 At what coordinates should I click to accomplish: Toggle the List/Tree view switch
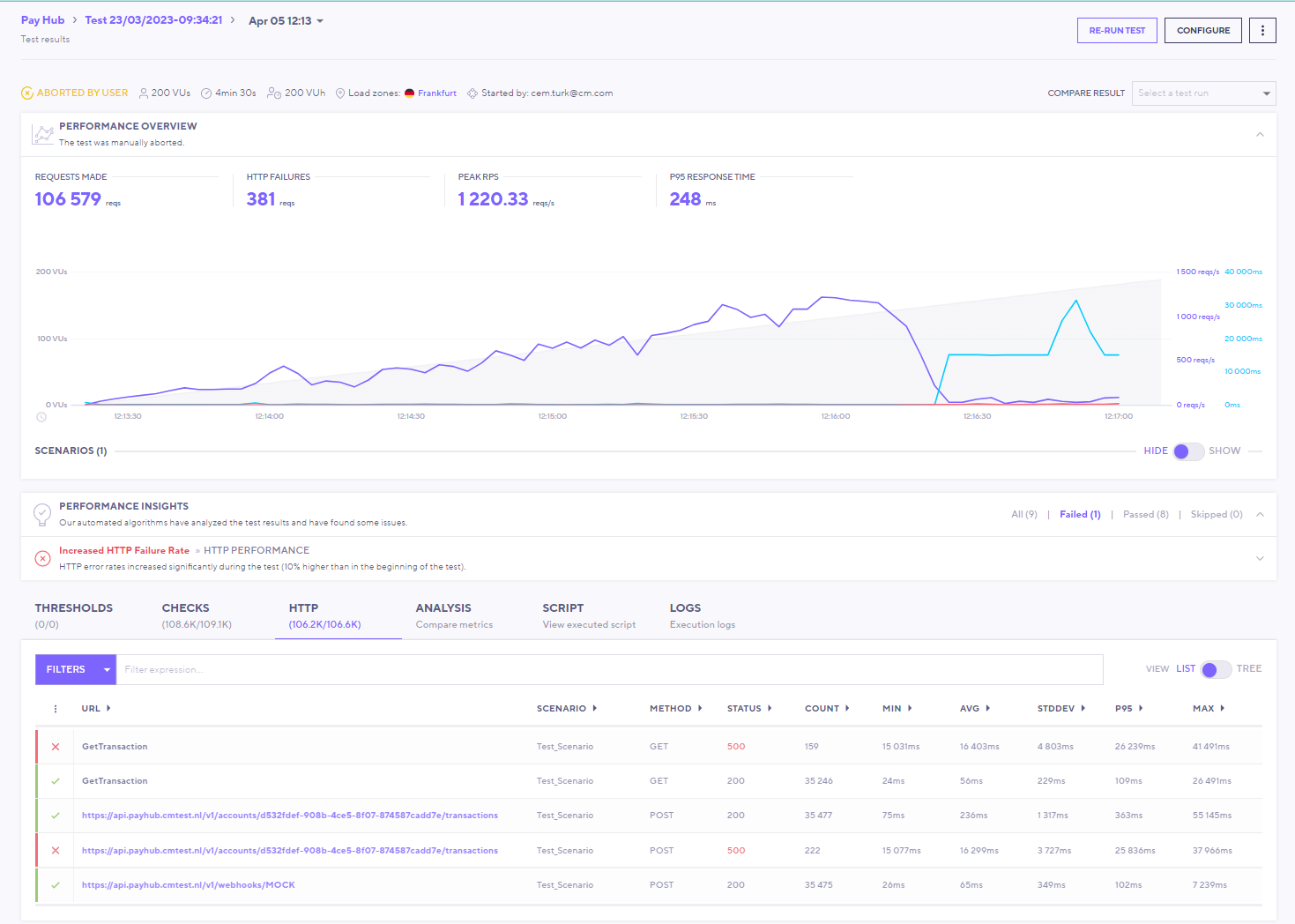[x=1216, y=669]
